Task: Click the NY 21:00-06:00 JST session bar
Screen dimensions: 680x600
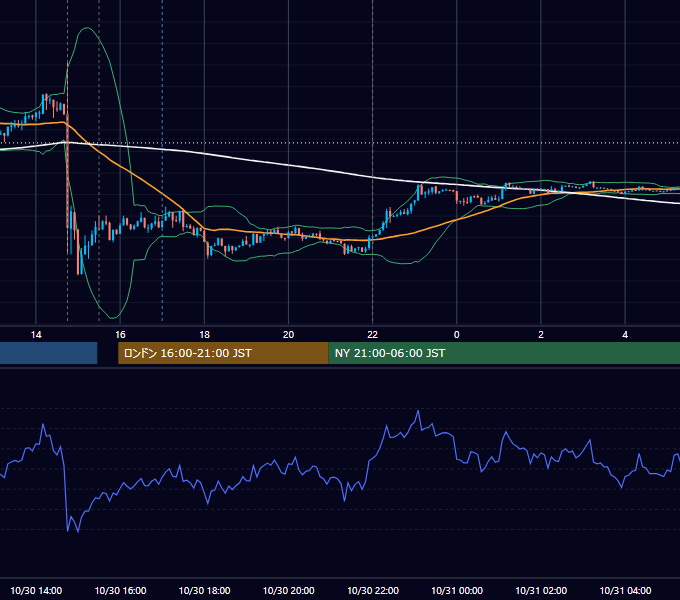Action: [x=504, y=353]
